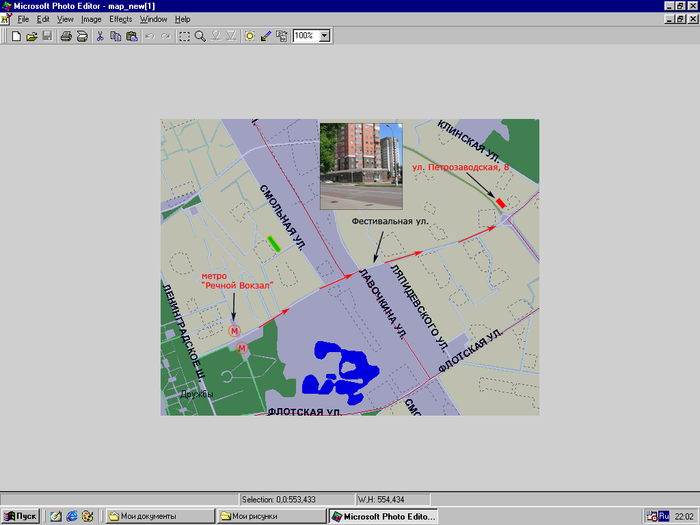Click the Windows Start button
700x525 pixels.
pyautogui.click(x=21, y=516)
